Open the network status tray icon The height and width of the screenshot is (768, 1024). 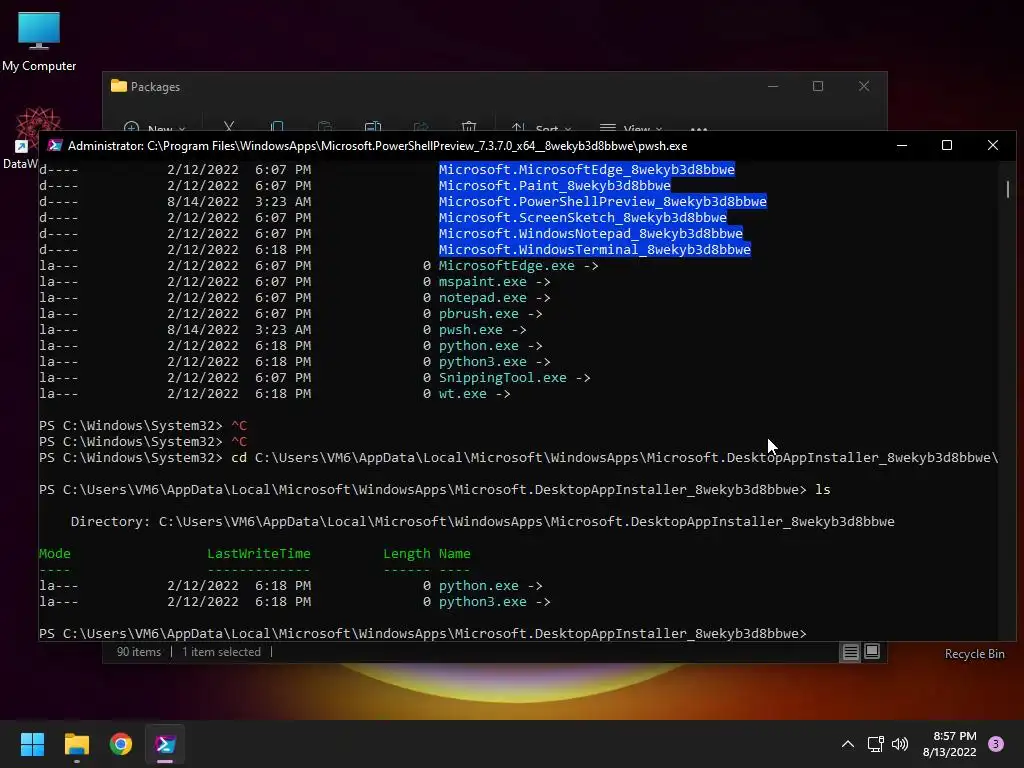(875, 744)
